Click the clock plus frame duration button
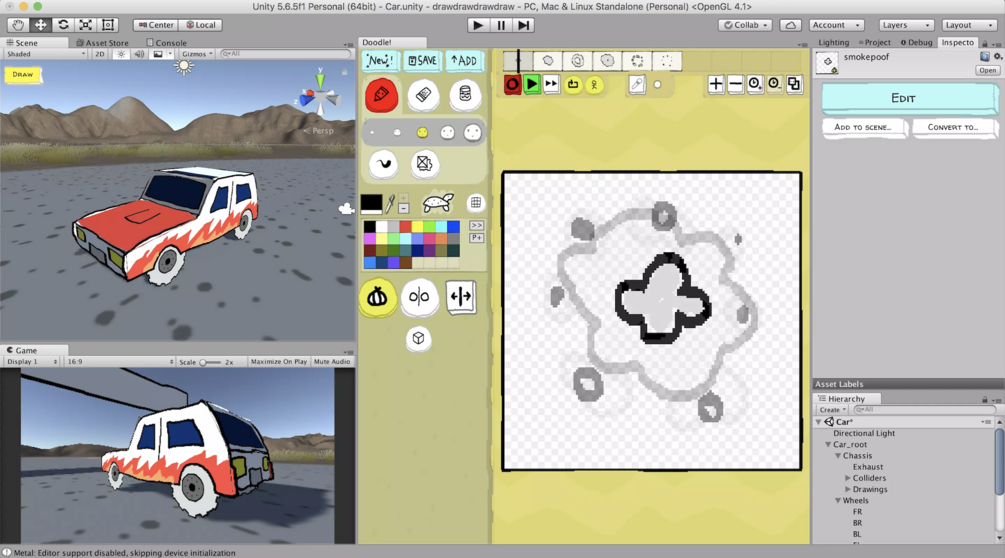 click(755, 84)
